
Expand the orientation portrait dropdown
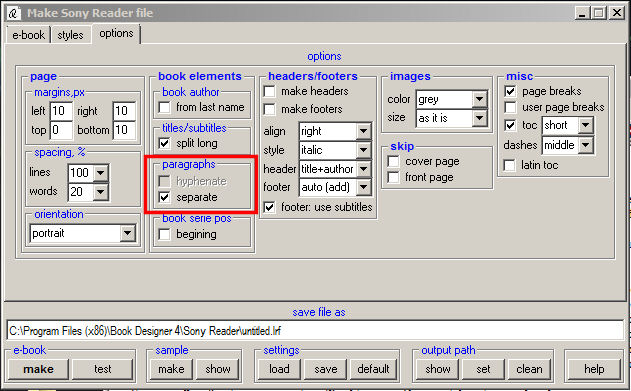click(127, 233)
